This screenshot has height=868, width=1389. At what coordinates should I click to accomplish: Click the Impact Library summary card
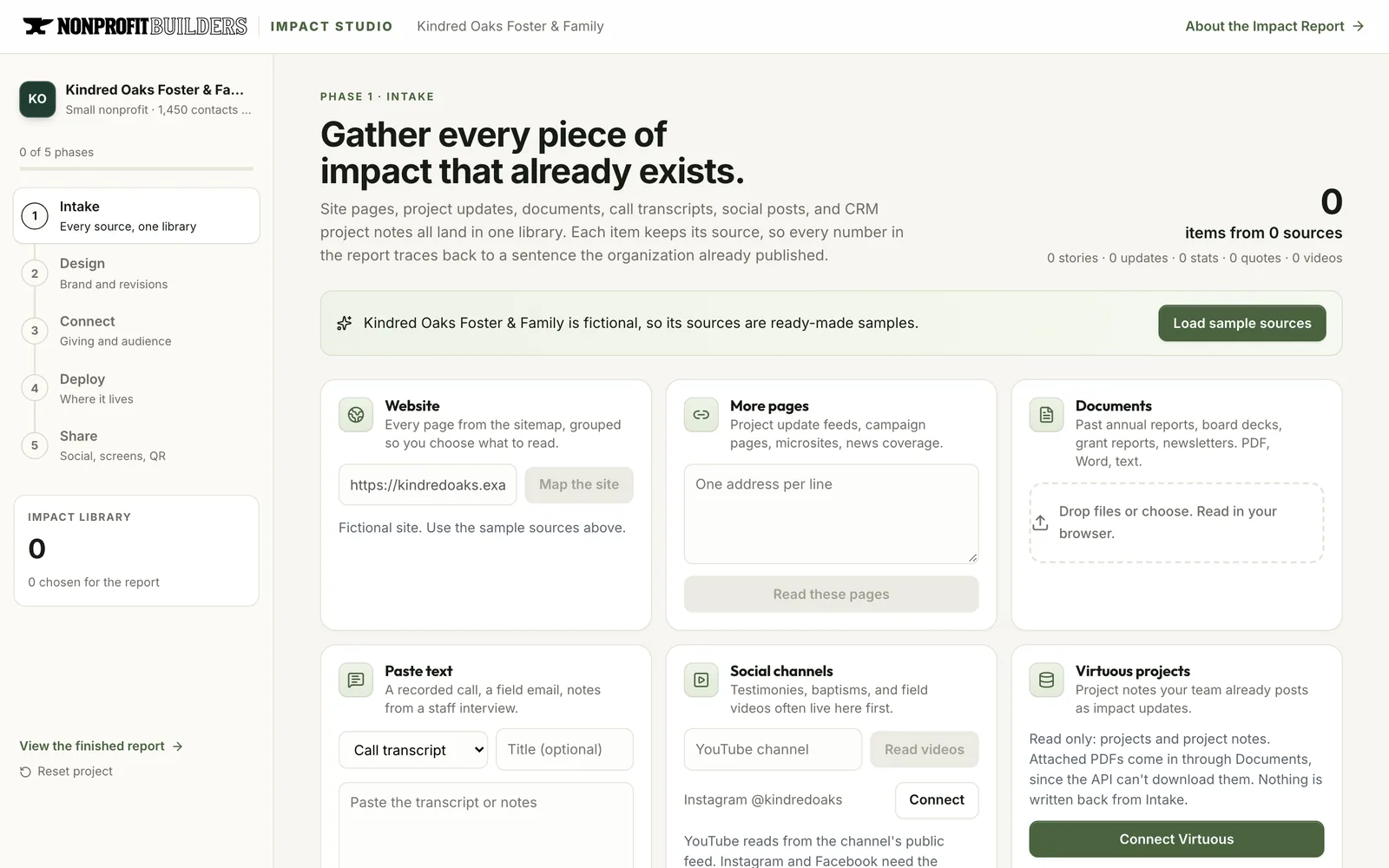tap(136, 550)
